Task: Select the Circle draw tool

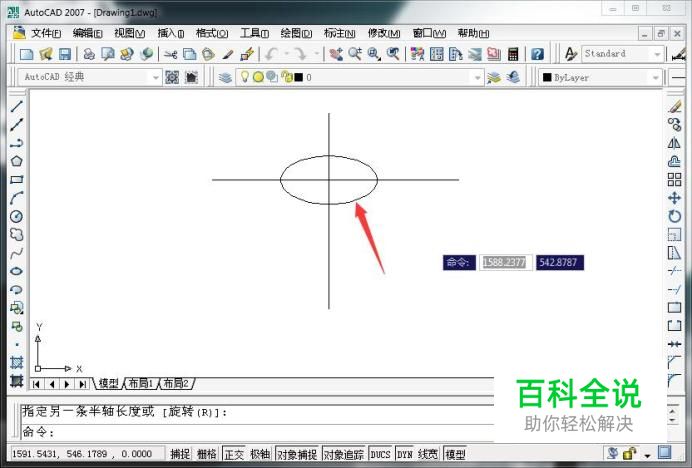Action: (17, 216)
